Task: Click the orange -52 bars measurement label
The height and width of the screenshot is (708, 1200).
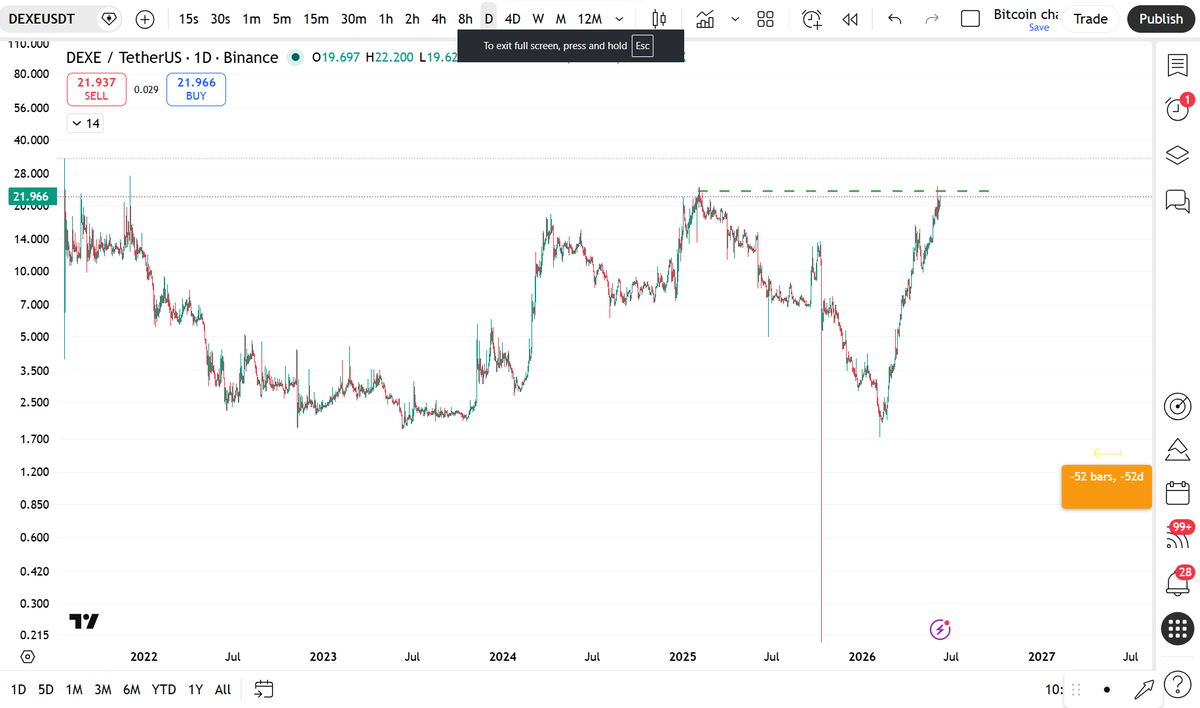Action: point(1107,487)
